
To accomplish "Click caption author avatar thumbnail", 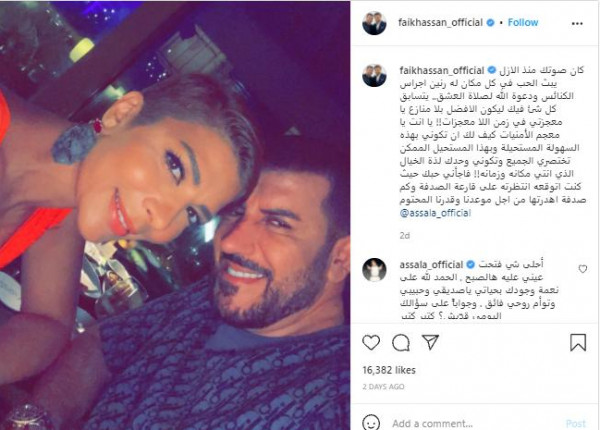I will (x=374, y=75).
